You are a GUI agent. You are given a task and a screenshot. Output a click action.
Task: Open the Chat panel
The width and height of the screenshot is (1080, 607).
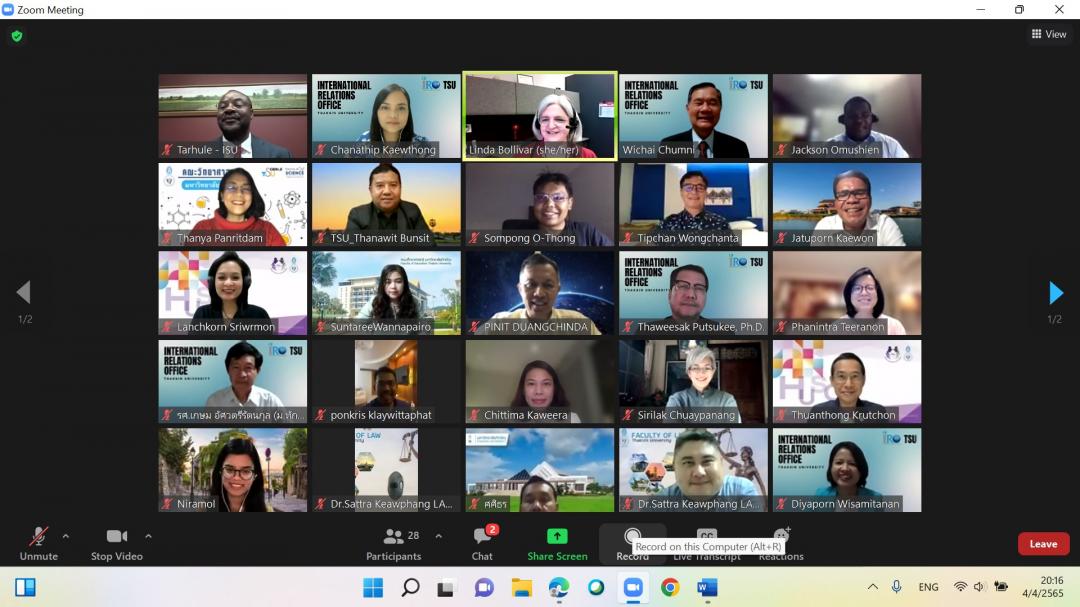pos(482,541)
